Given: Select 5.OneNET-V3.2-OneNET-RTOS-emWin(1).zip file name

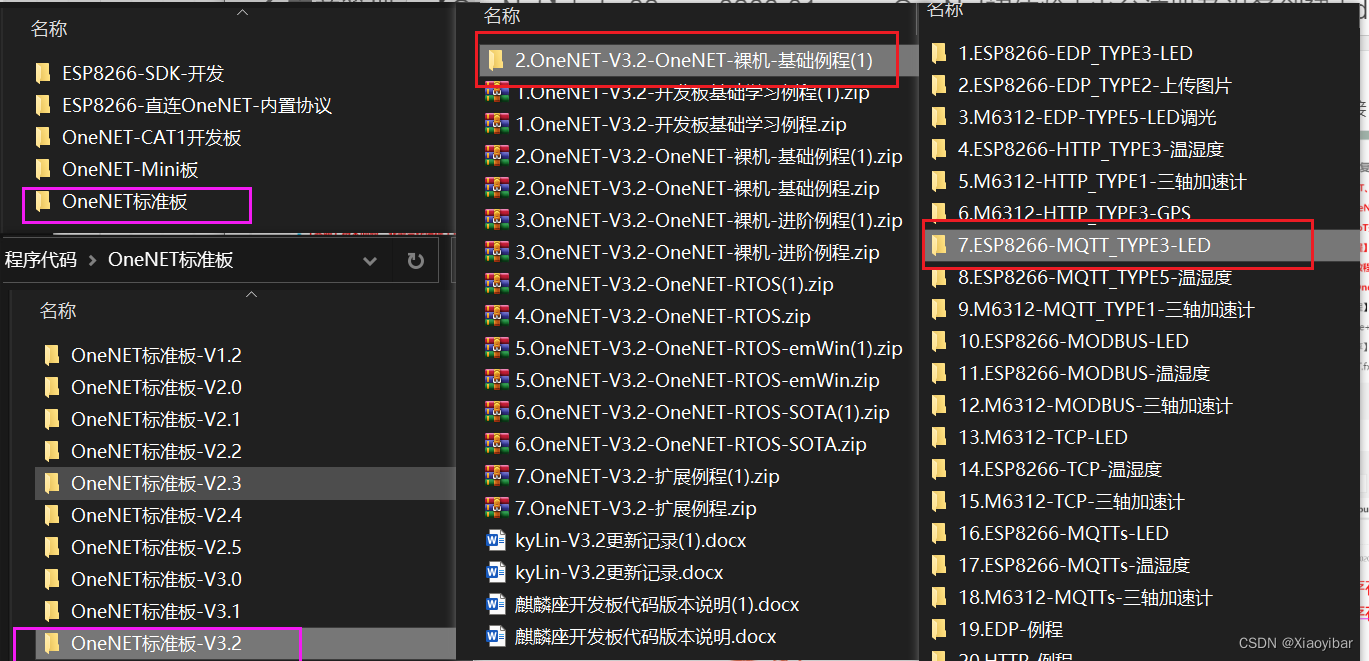Looking at the screenshot, I should pos(709,348).
